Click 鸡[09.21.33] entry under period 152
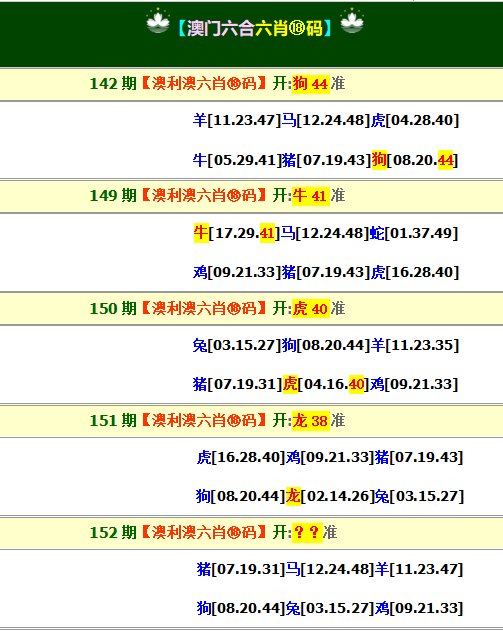Image resolution: width=503 pixels, height=631 pixels. 419,608
